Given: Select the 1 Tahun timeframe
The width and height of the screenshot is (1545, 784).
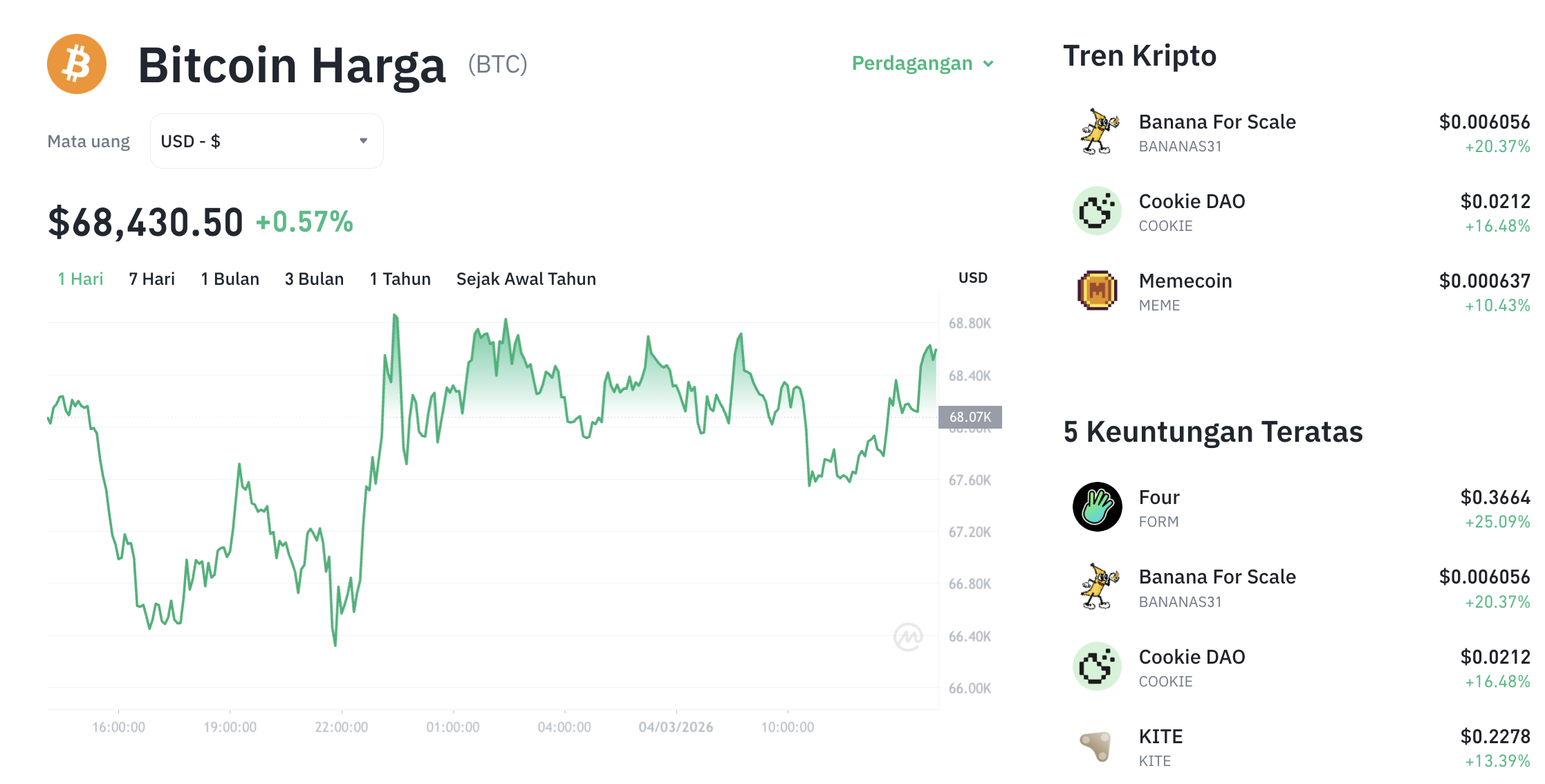Looking at the screenshot, I should tap(400, 279).
